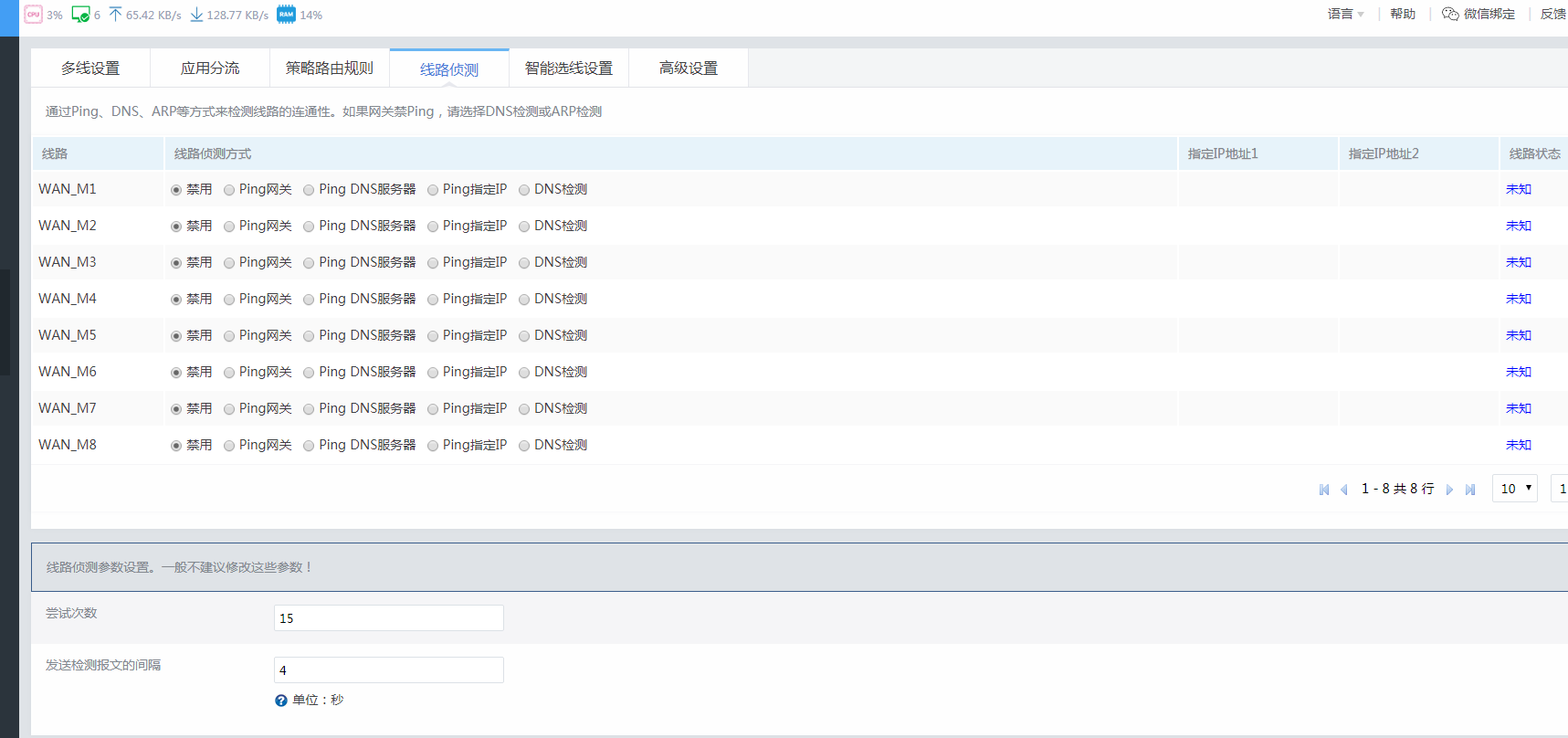Click 未知 status link for WAN_M2
The width and height of the screenshot is (1568, 738).
[x=1519, y=226]
